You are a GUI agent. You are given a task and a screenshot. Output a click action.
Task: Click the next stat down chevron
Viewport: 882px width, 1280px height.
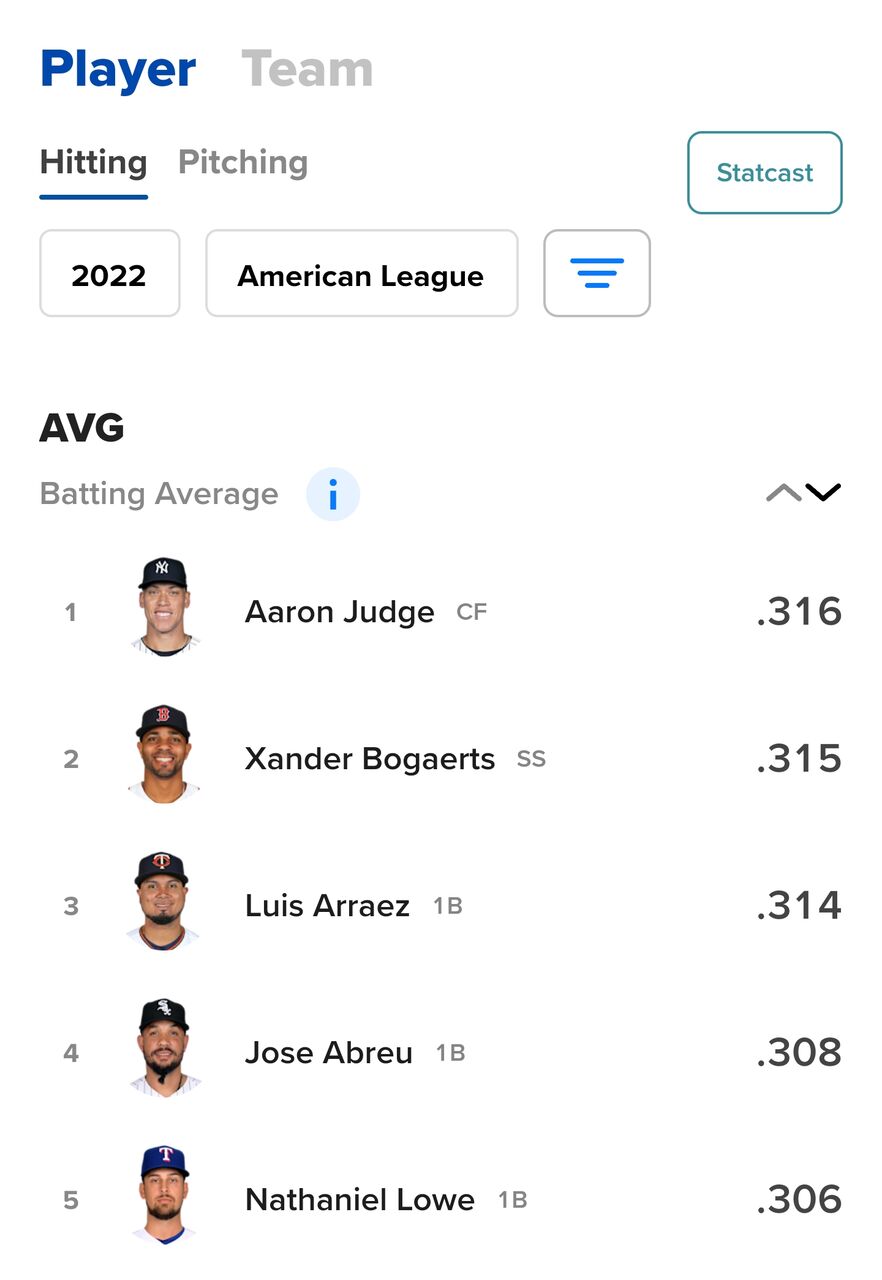[x=823, y=492]
